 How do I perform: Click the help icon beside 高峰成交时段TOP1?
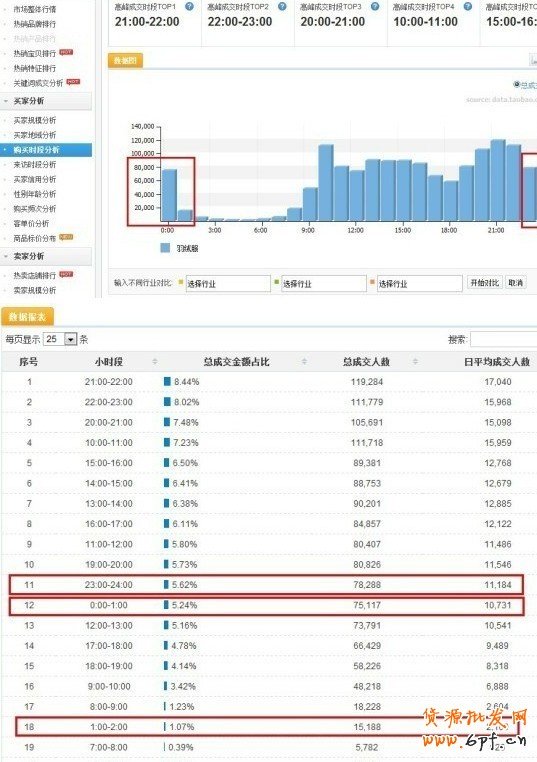pyautogui.click(x=190, y=6)
